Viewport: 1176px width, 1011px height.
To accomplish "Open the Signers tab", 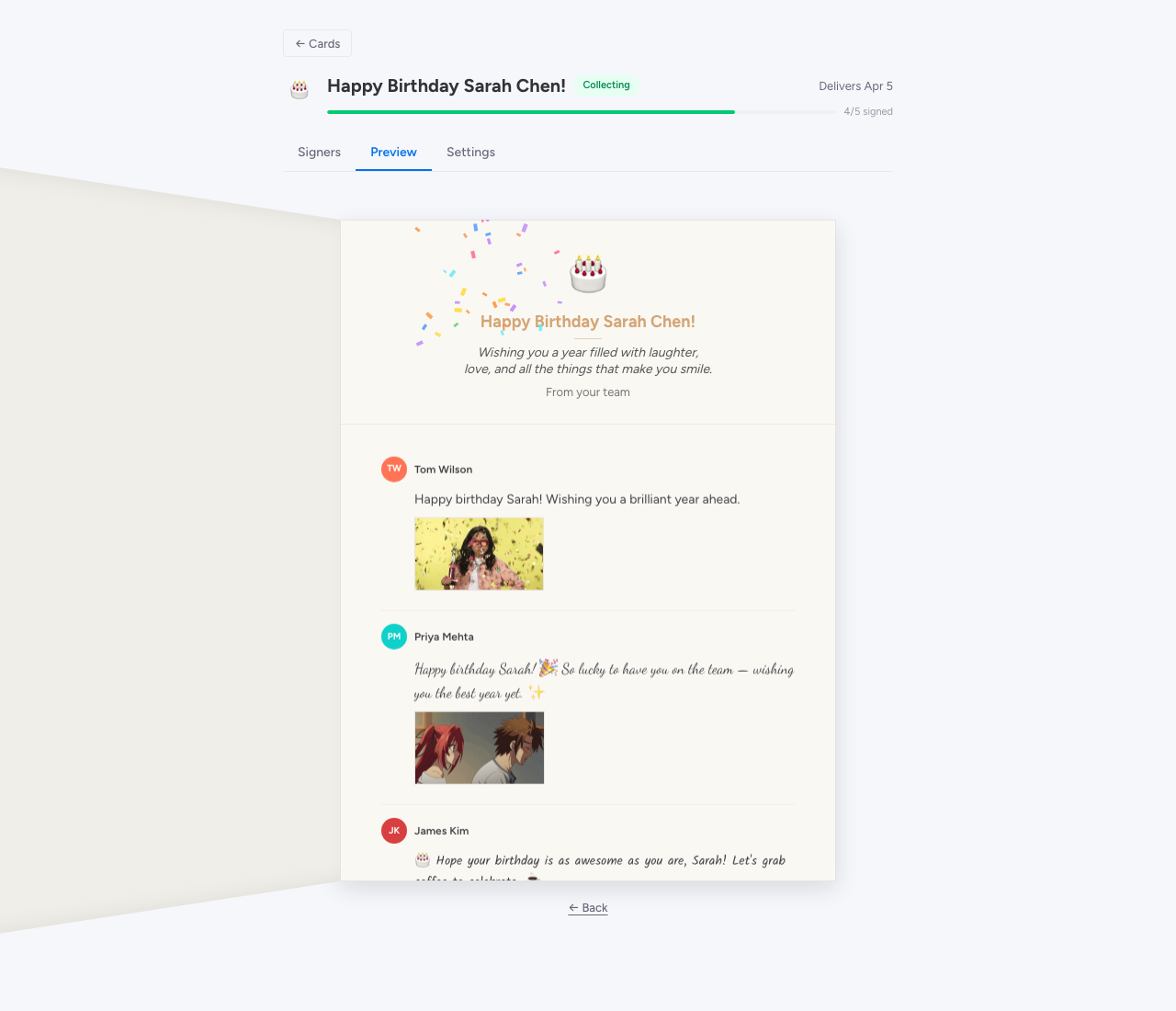I will click(319, 152).
